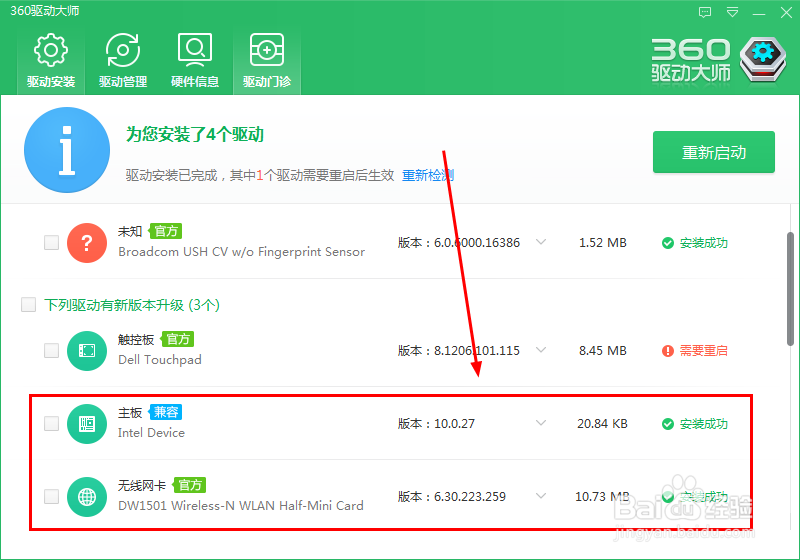800x560 pixels.
Task: Click the 官方 tag beside 触控板
Action: 178,339
